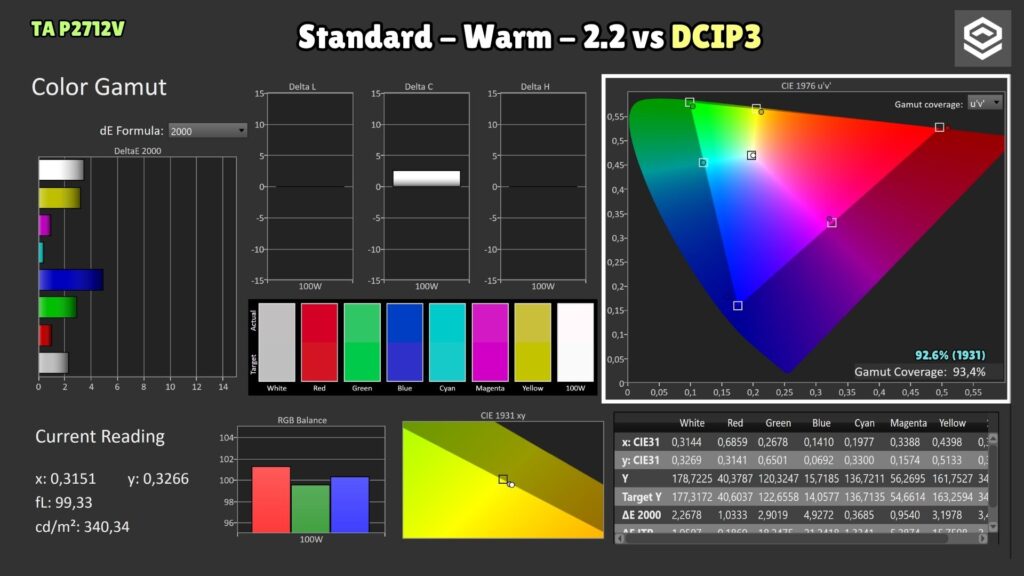Image resolution: width=1024 pixels, height=576 pixels.
Task: Select the Cyan color swatch
Action: point(447,342)
